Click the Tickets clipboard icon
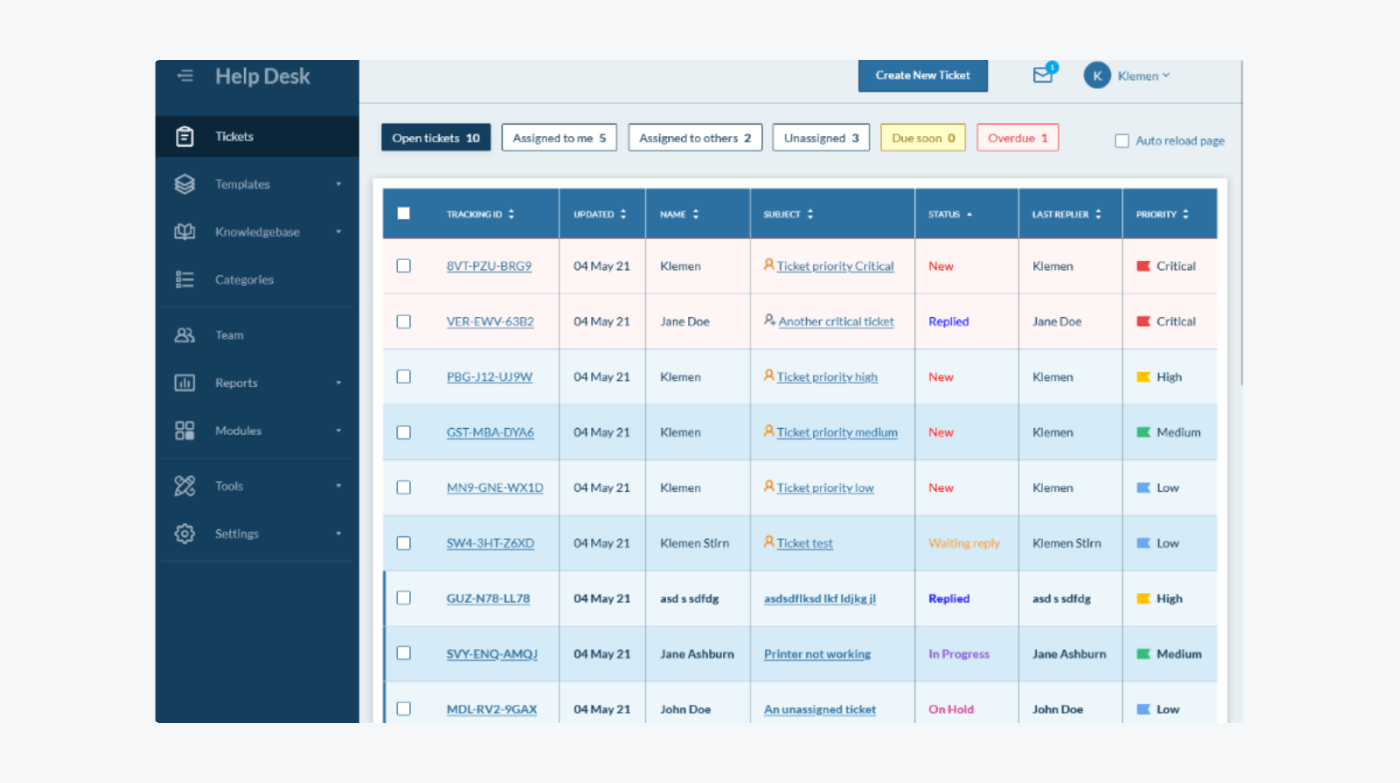This screenshot has height=783, width=1400. tap(185, 136)
